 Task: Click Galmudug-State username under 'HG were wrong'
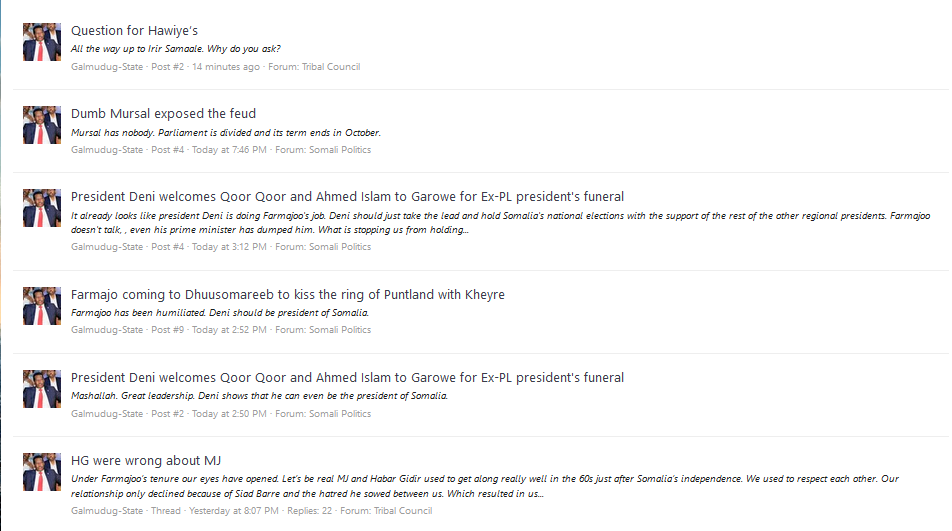107,511
